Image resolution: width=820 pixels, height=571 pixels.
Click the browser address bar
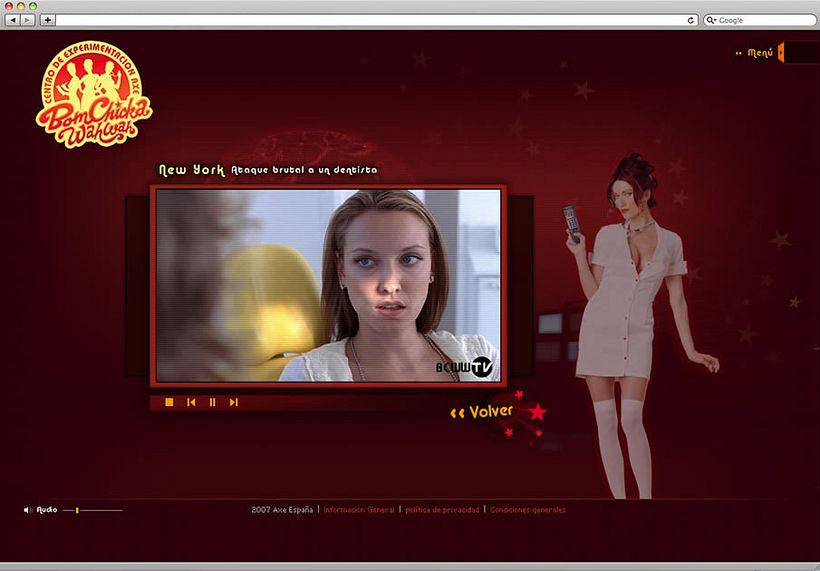click(370, 20)
